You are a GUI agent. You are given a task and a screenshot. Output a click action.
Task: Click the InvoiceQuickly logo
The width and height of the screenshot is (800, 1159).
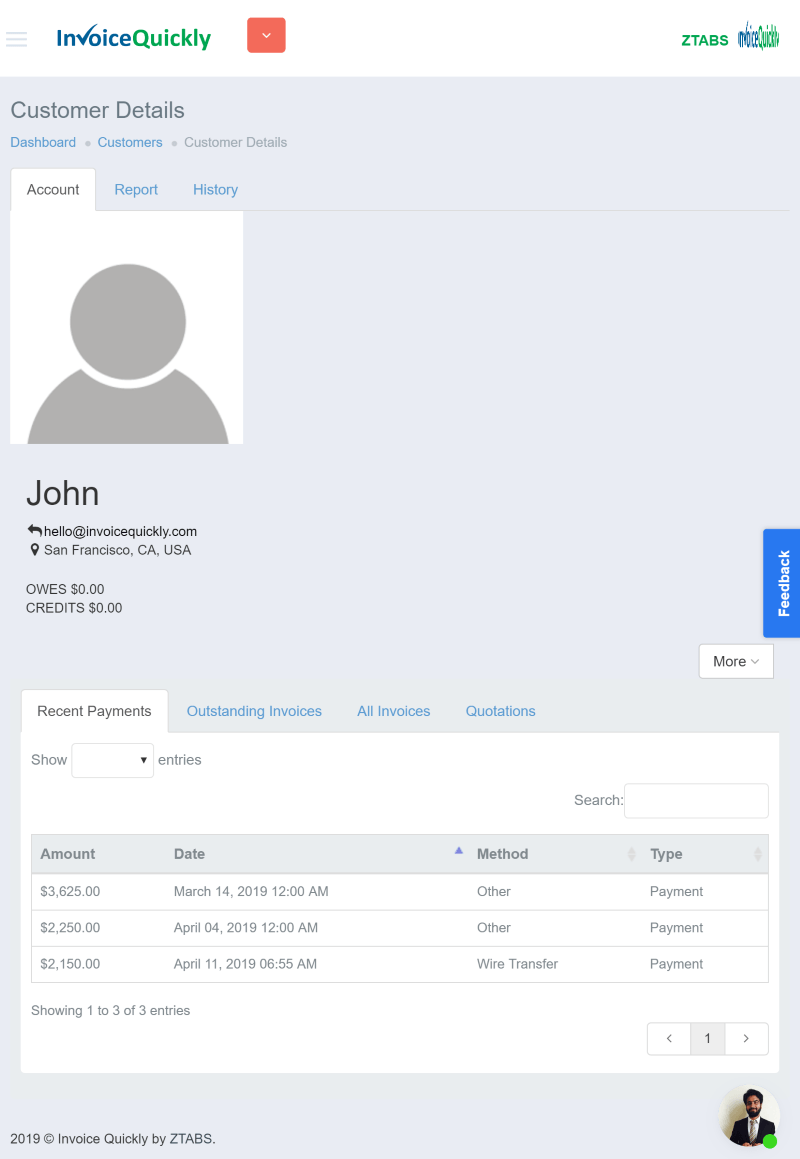134,38
